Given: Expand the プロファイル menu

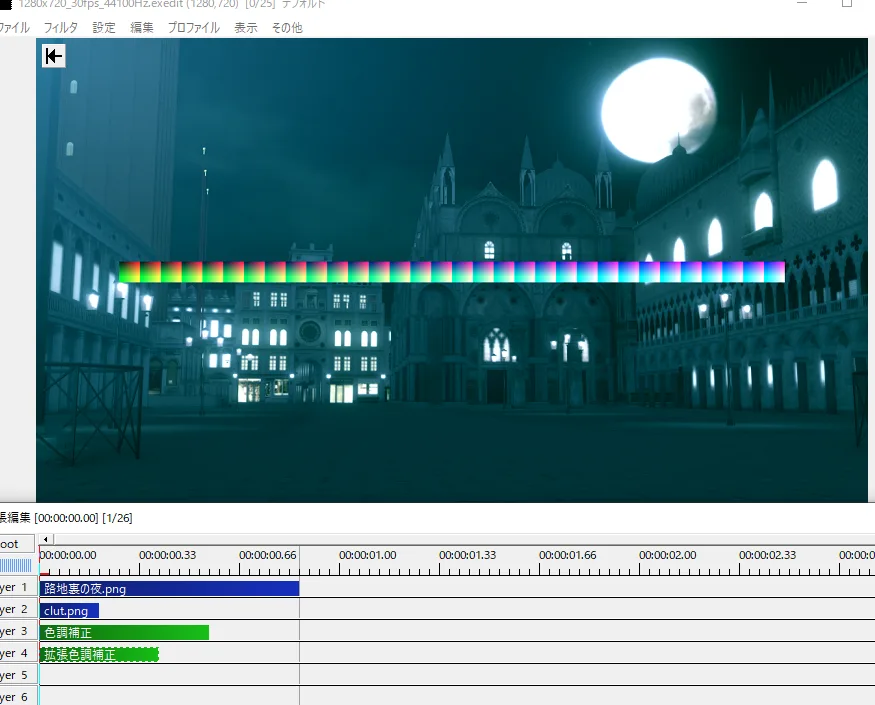Looking at the screenshot, I should click(x=193, y=28).
